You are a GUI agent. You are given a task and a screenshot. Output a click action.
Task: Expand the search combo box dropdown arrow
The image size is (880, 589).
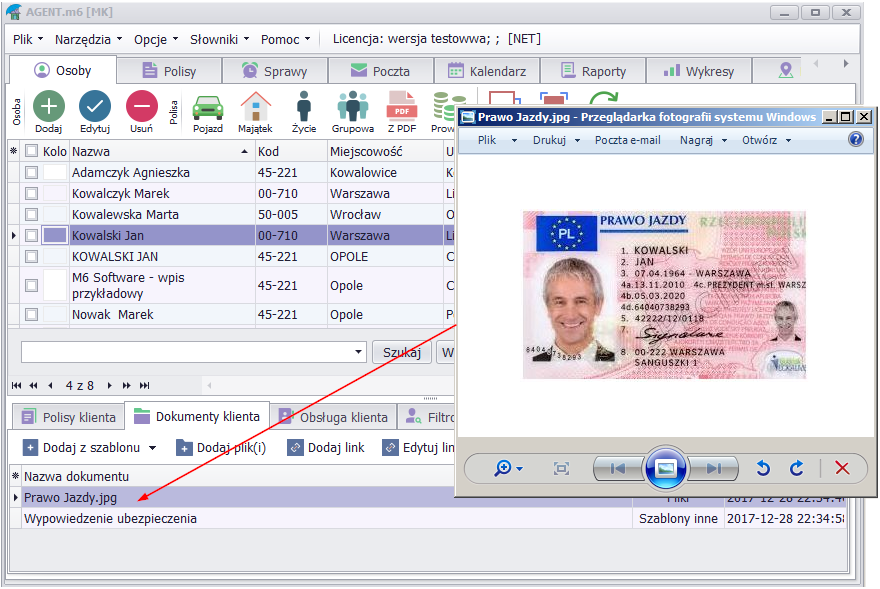358,352
